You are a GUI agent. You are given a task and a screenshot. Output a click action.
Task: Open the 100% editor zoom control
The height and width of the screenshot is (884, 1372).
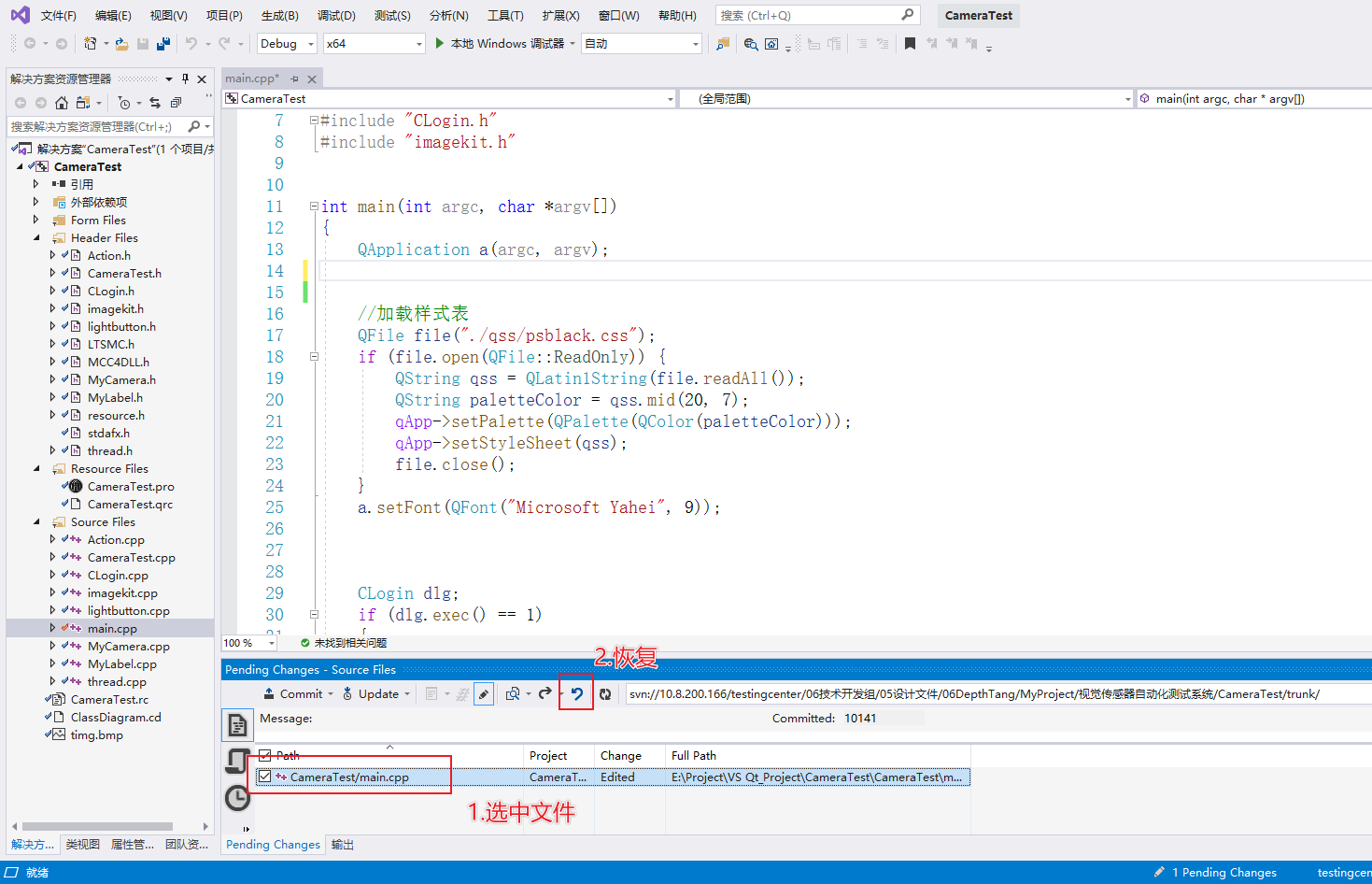247,642
